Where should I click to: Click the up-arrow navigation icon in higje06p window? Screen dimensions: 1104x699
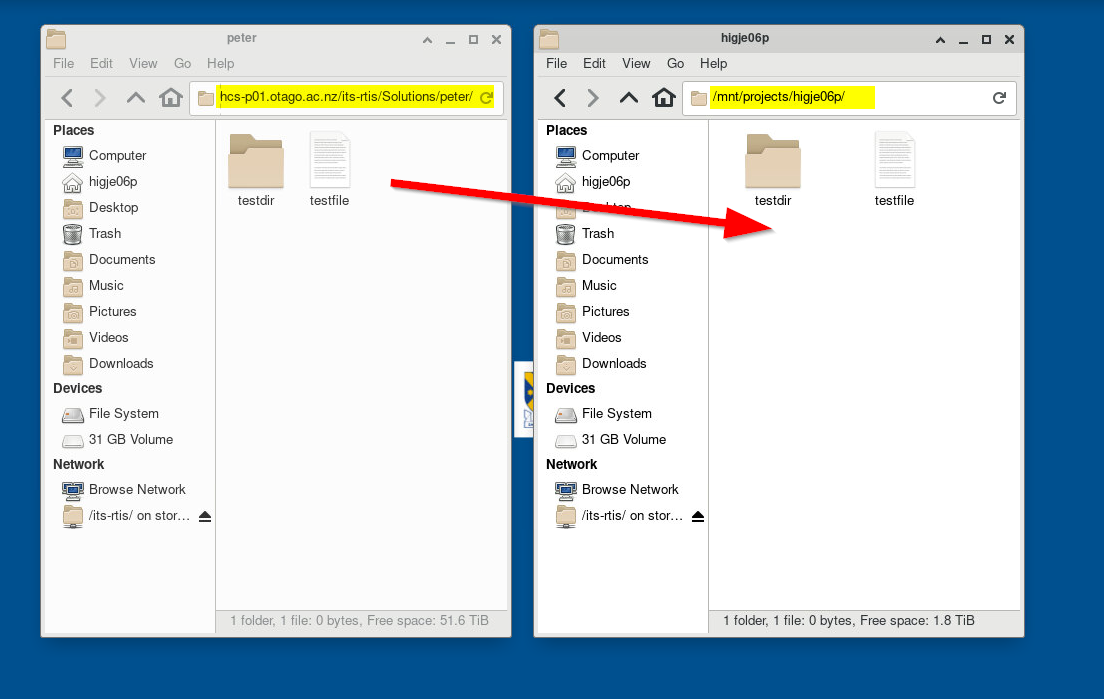pos(627,98)
